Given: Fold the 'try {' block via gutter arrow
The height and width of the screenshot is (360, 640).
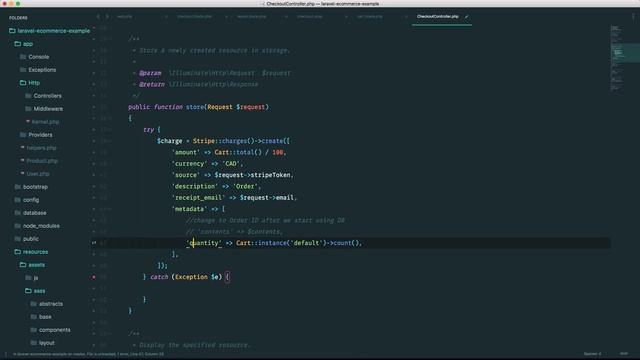Looking at the screenshot, I should (110, 130).
